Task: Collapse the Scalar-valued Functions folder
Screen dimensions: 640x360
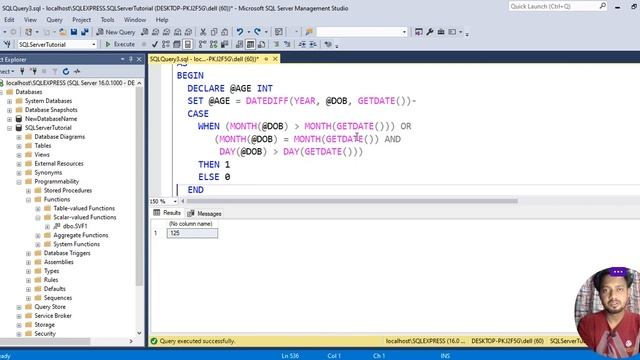Action: [x=38, y=218]
